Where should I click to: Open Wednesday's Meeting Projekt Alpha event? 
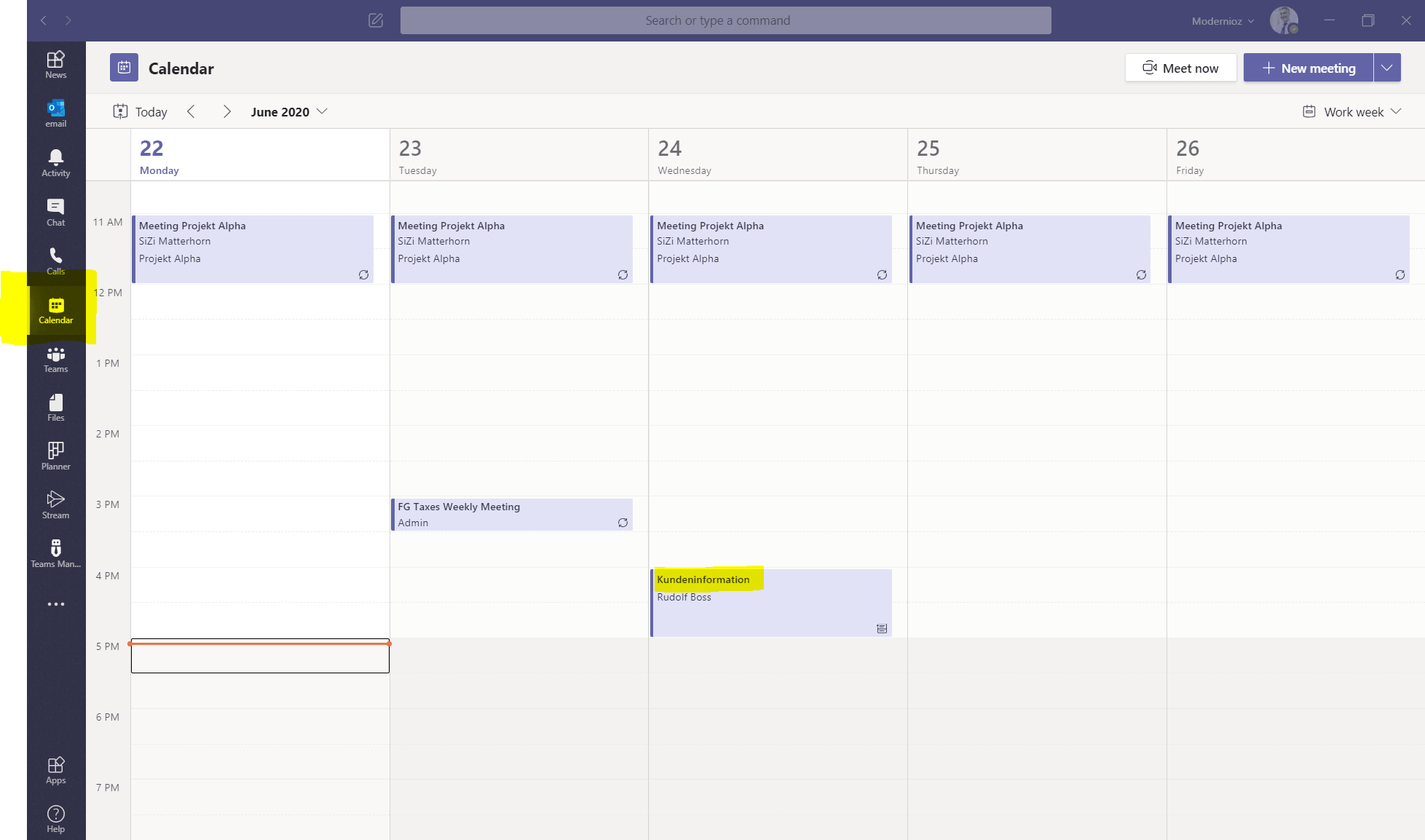pos(771,249)
